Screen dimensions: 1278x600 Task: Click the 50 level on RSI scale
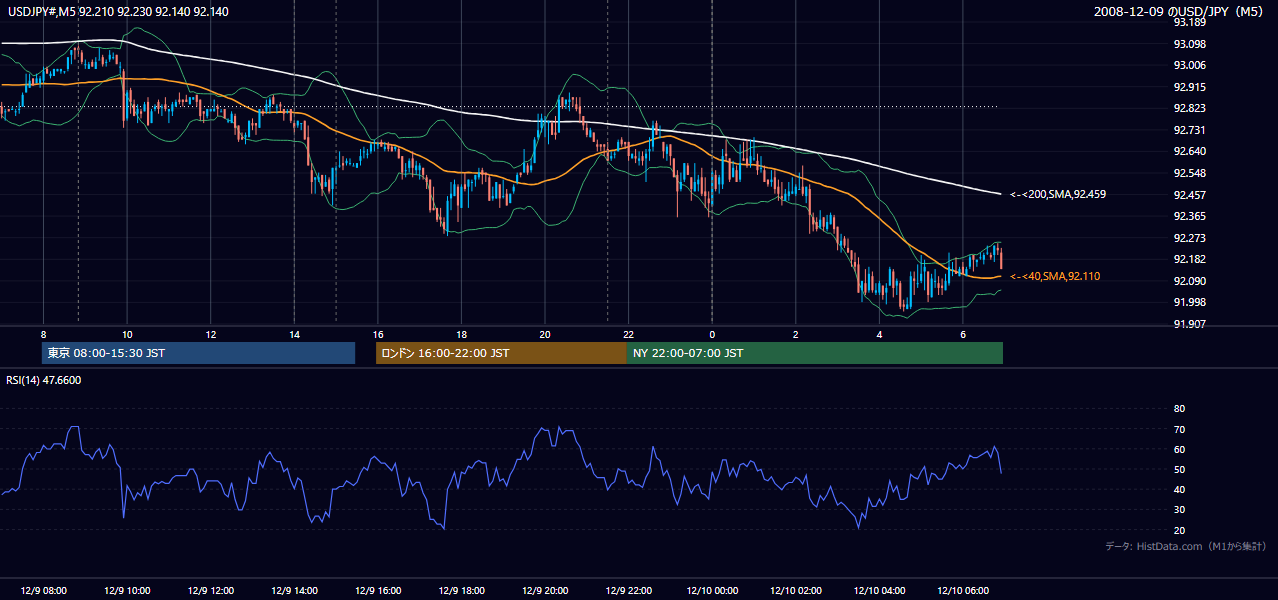pyautogui.click(x=1179, y=469)
